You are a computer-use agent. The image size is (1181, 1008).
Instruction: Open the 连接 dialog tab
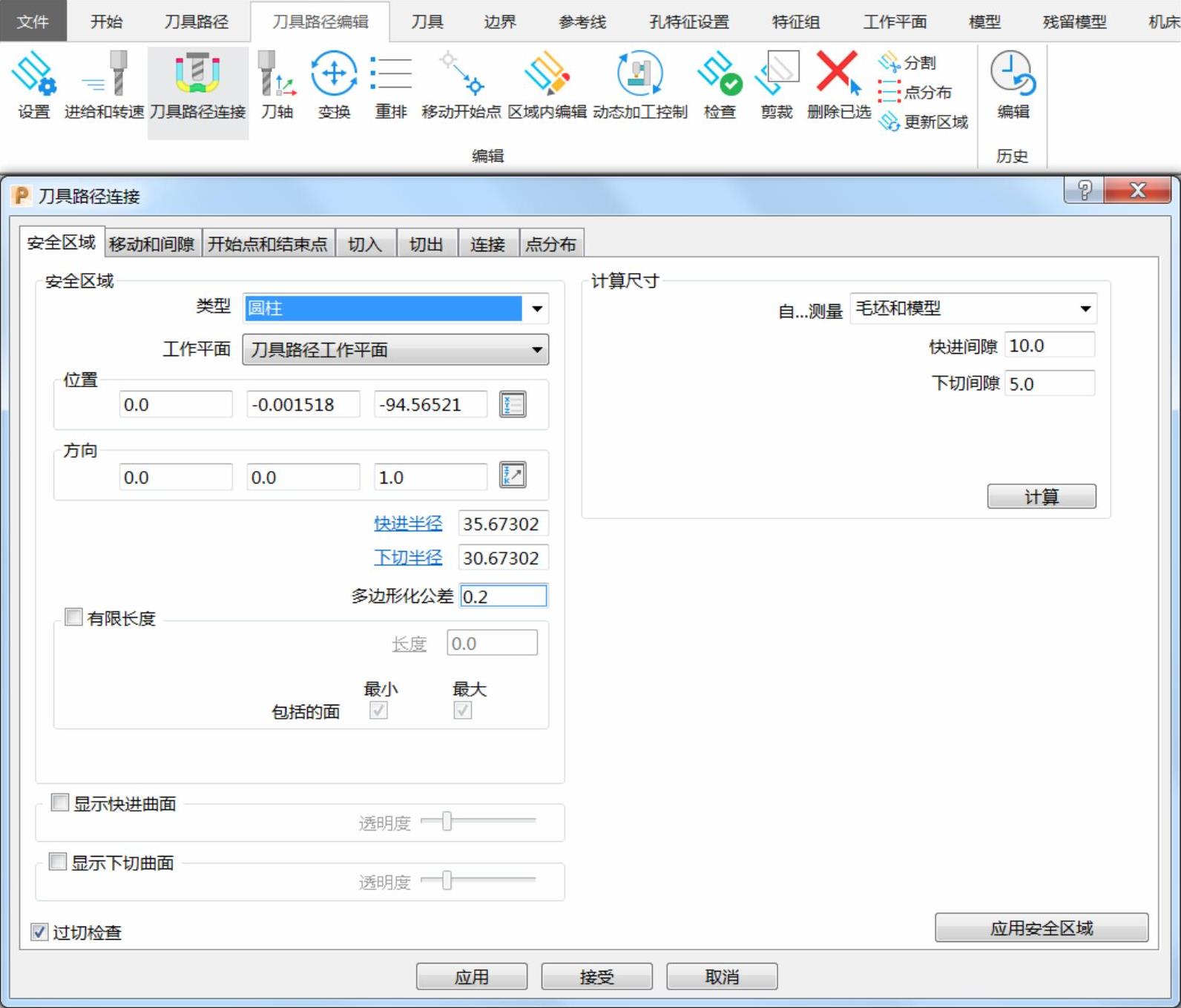click(488, 244)
